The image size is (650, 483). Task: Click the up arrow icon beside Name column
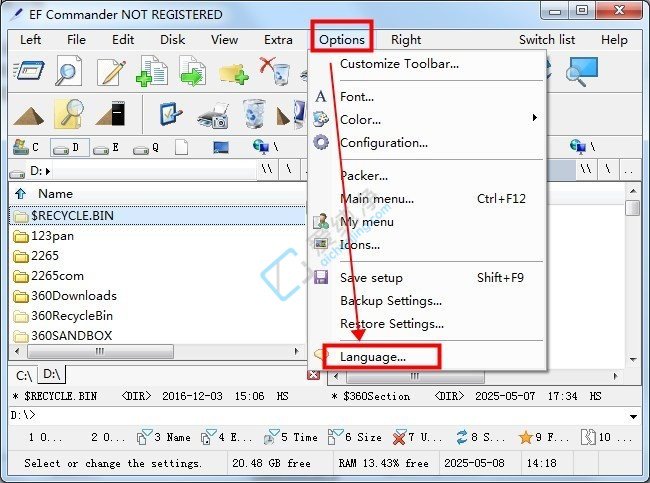20,194
